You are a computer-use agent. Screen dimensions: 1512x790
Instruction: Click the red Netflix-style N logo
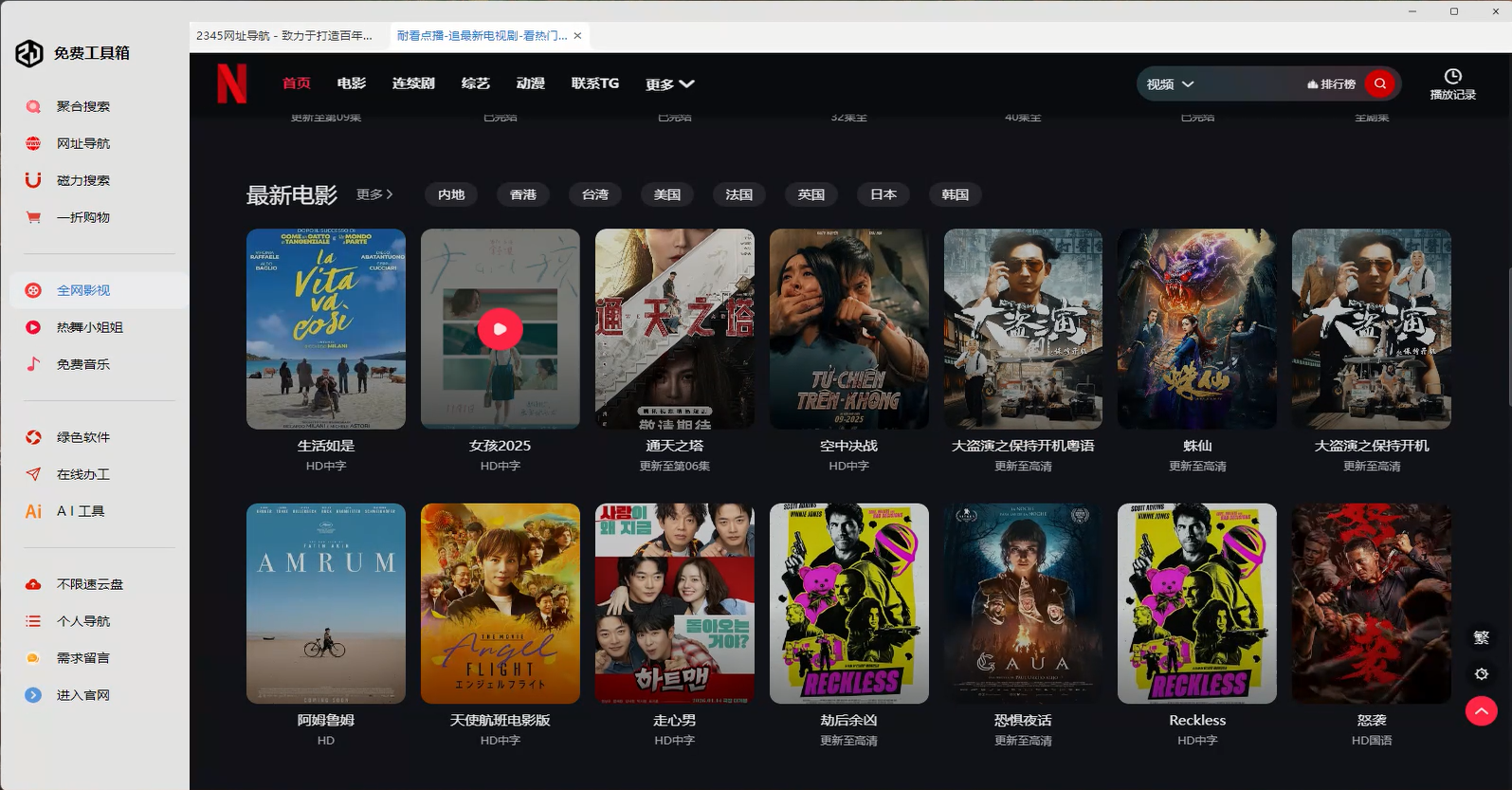(231, 83)
